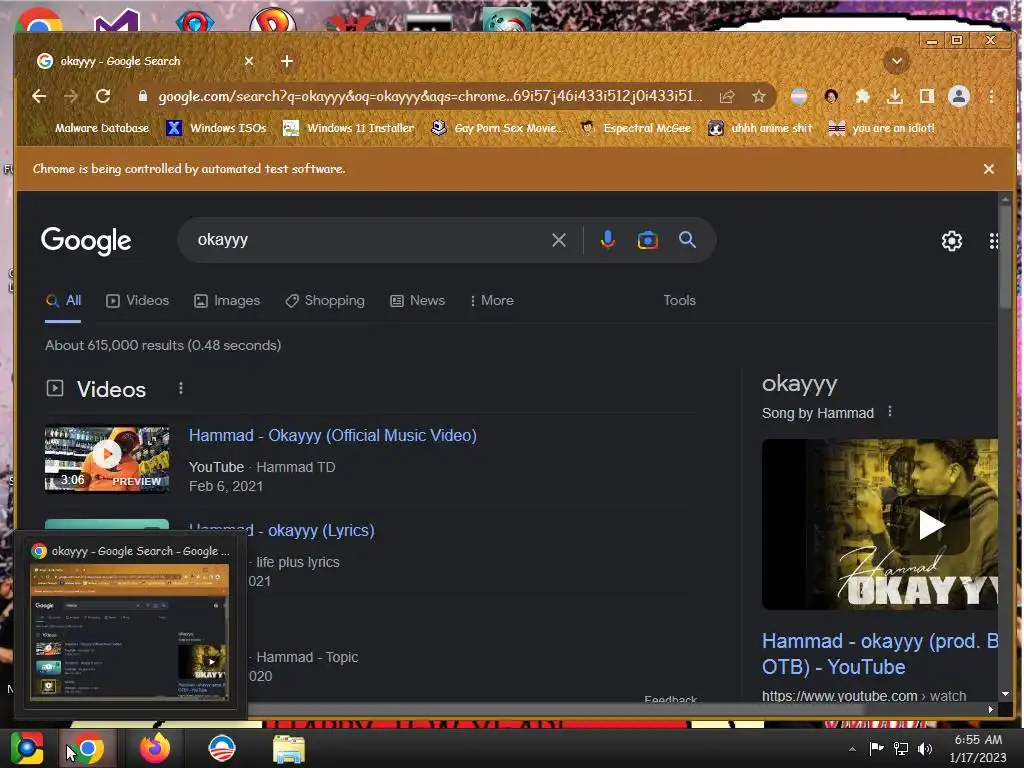Switch to the Images results tab

[x=227, y=300]
